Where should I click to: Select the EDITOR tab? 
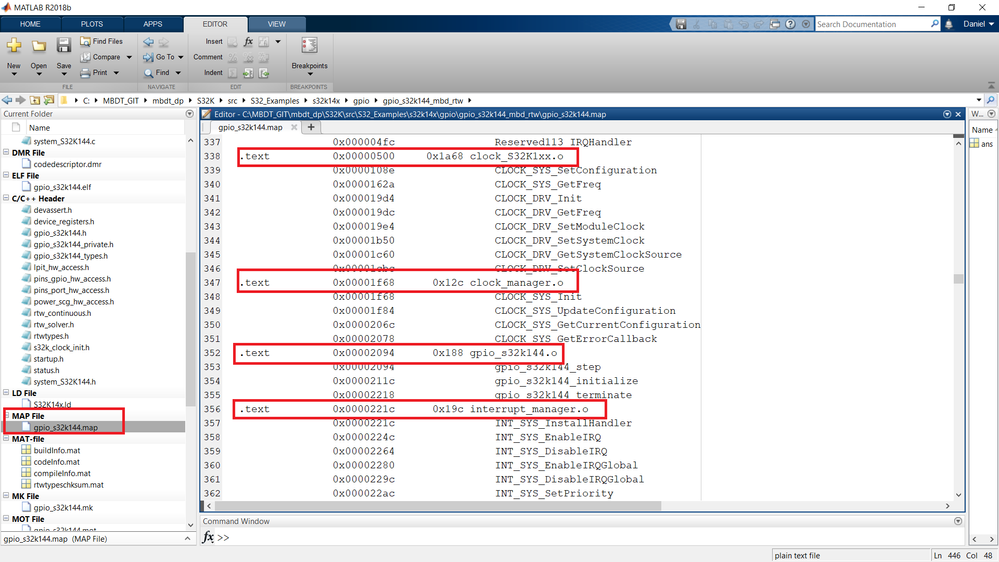(215, 24)
